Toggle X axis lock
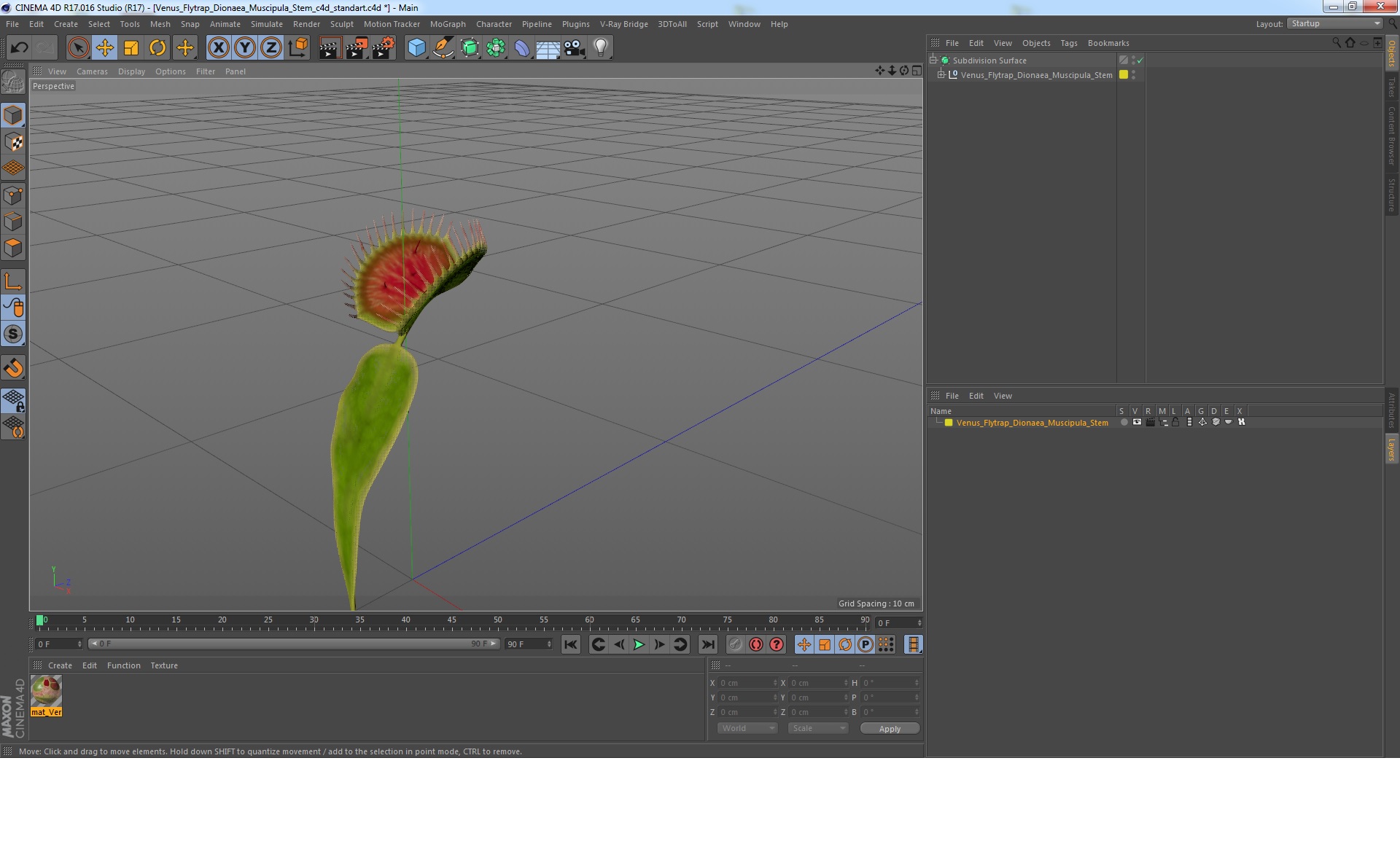Screen dimensions: 1400x844 coord(218,48)
